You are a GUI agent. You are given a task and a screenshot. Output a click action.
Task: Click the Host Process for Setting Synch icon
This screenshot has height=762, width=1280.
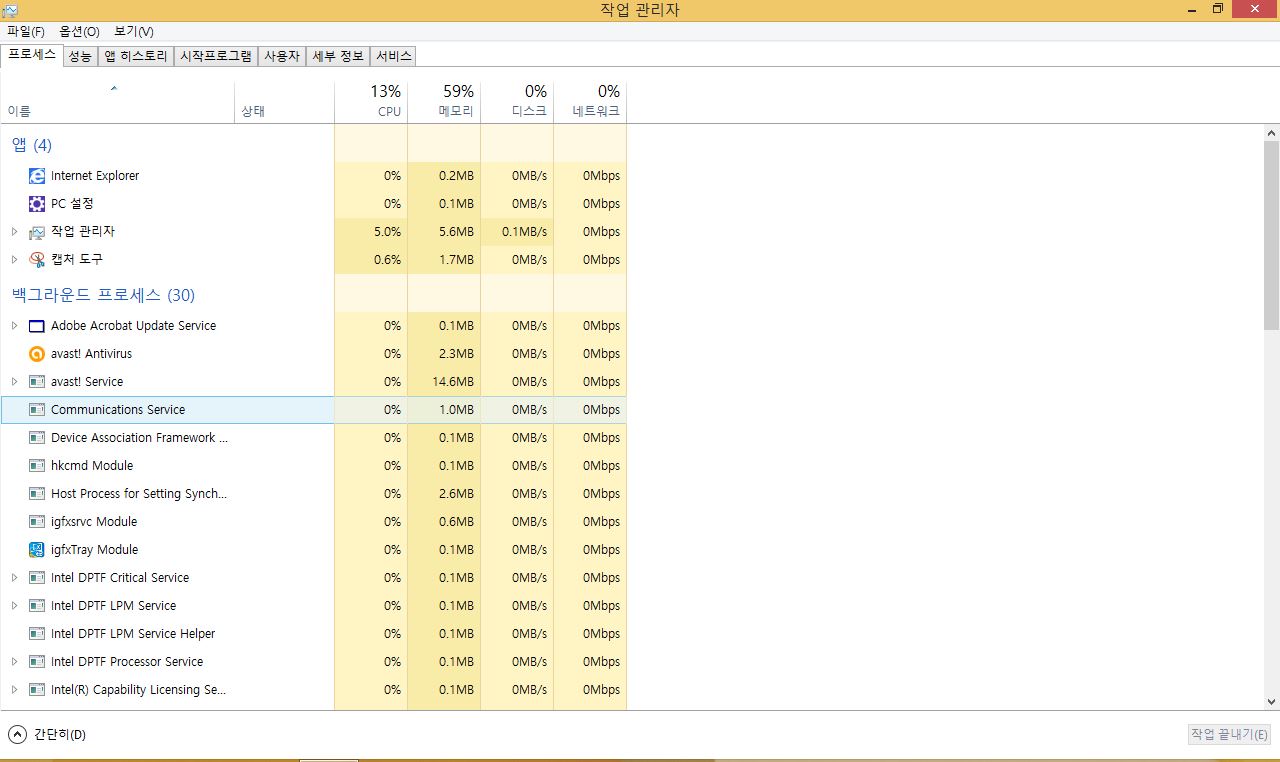(37, 494)
